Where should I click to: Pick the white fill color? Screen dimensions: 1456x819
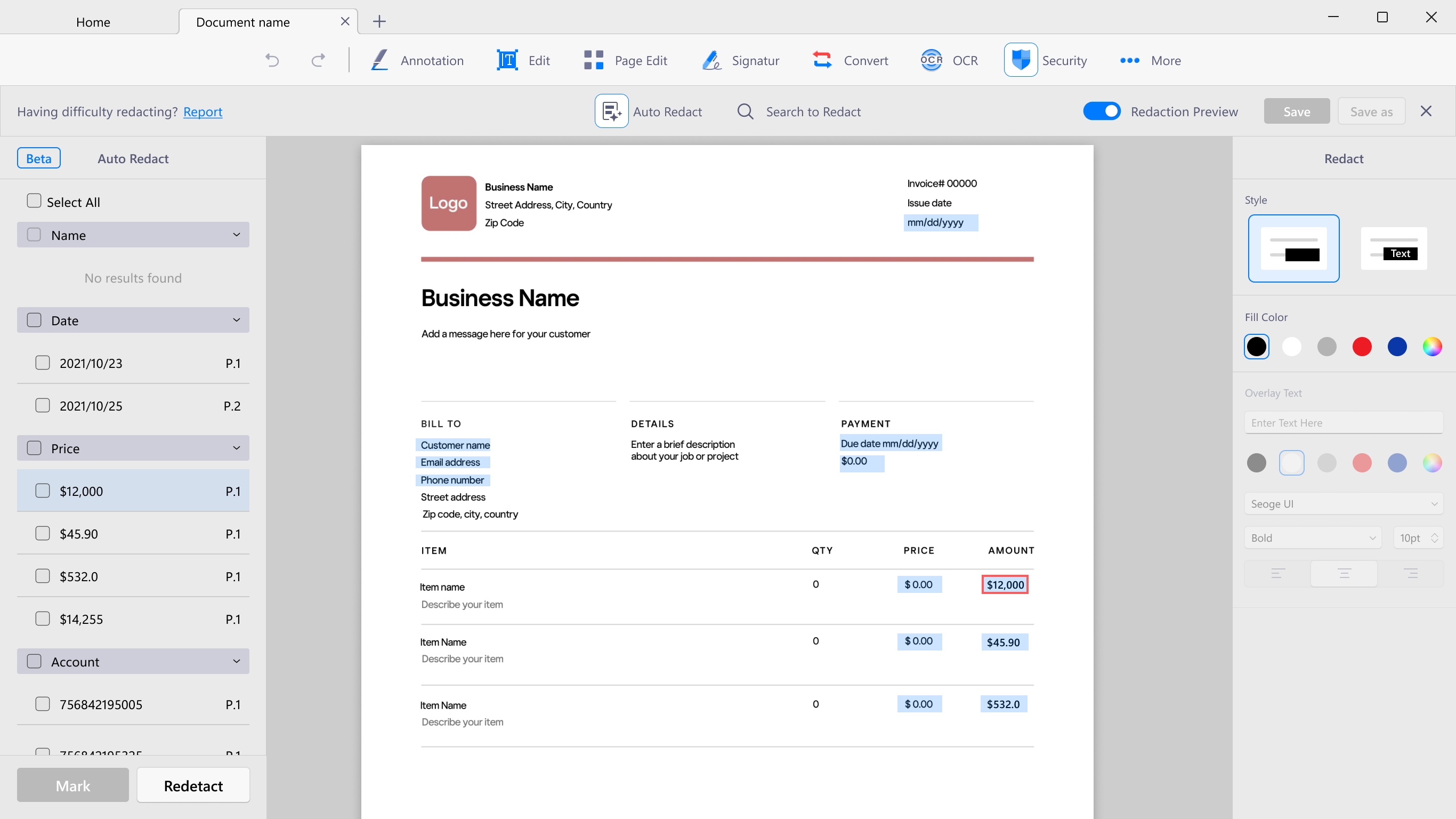coord(1291,346)
